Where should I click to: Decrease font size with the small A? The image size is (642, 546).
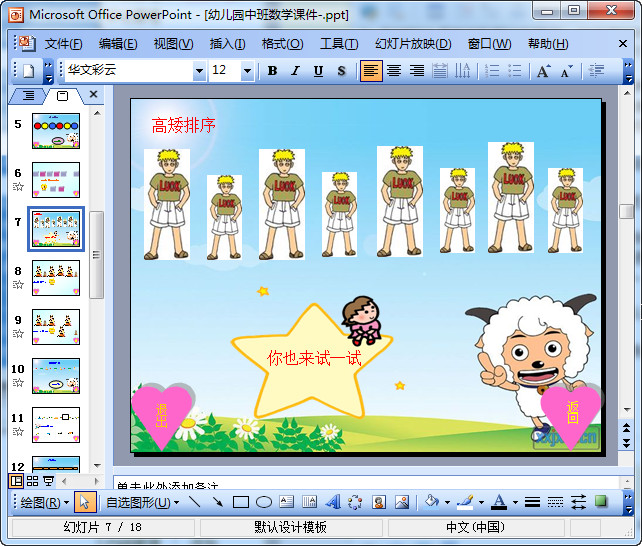[x=567, y=71]
